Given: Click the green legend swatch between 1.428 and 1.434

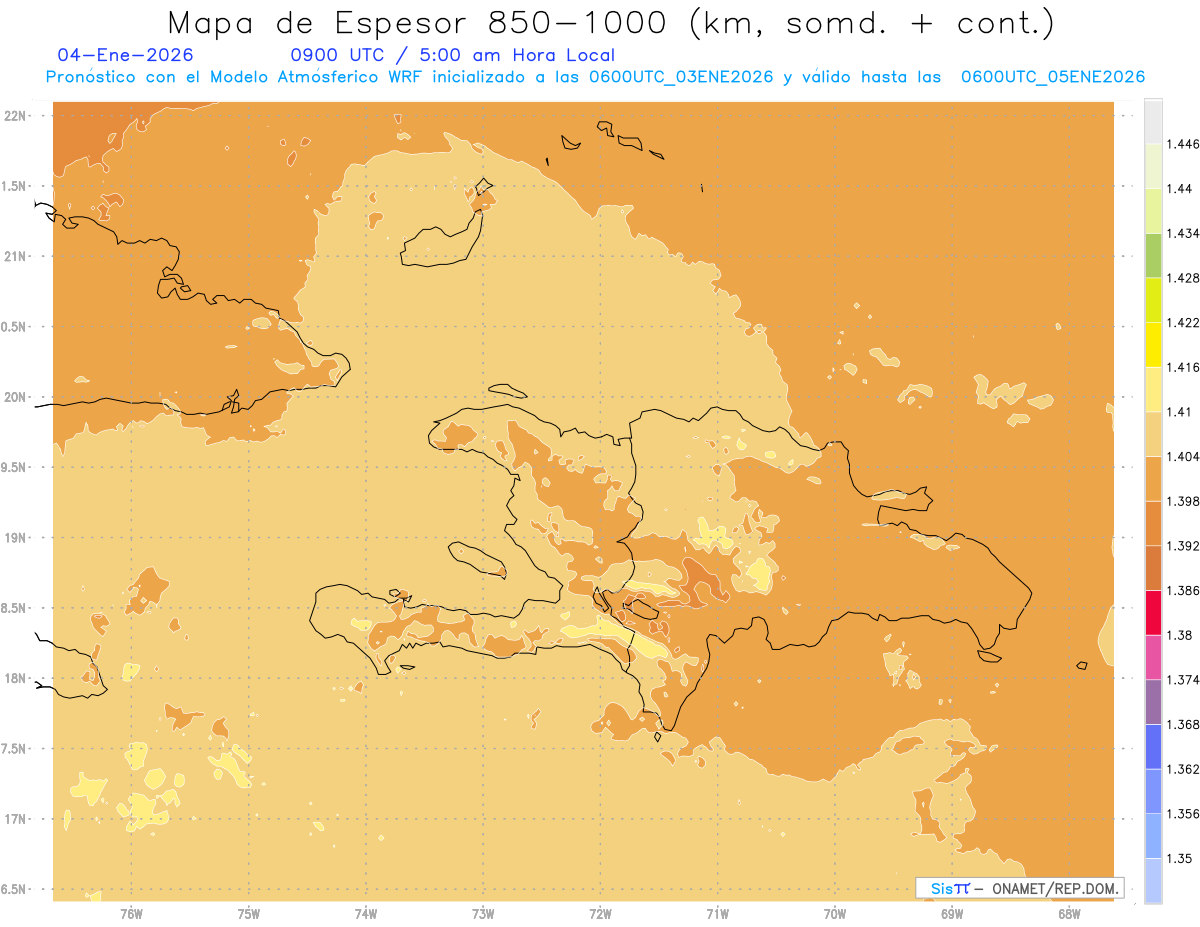Looking at the screenshot, I should pos(1153,255).
